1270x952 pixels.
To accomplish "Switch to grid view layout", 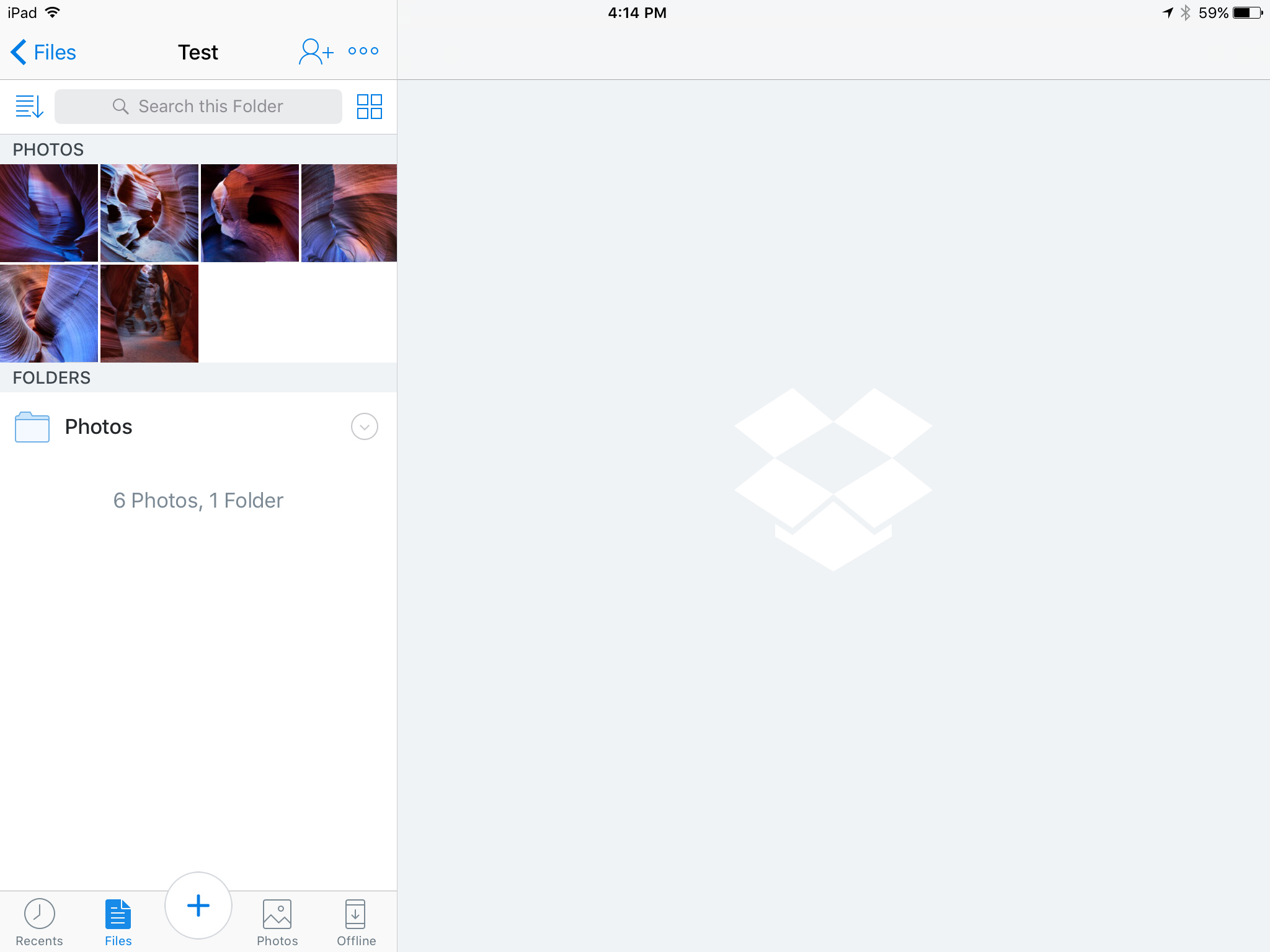I will tap(369, 106).
